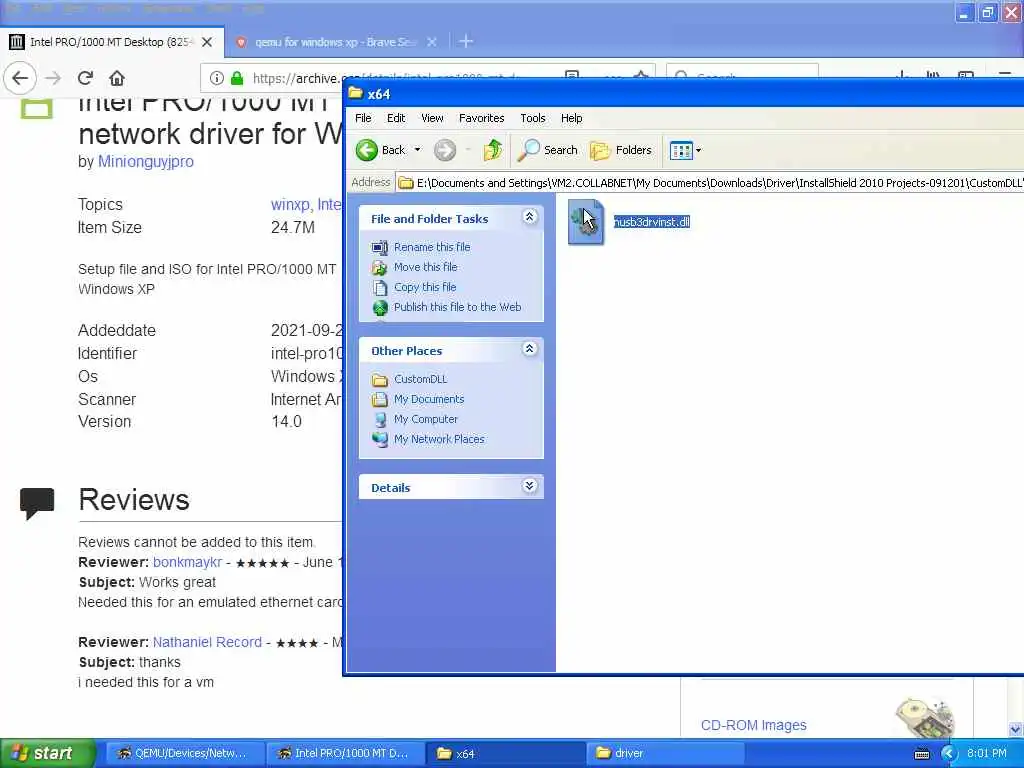Screen dimensions: 1024x768
Task: Open the Minionguyjpro uploader link
Action: pyautogui.click(x=146, y=161)
